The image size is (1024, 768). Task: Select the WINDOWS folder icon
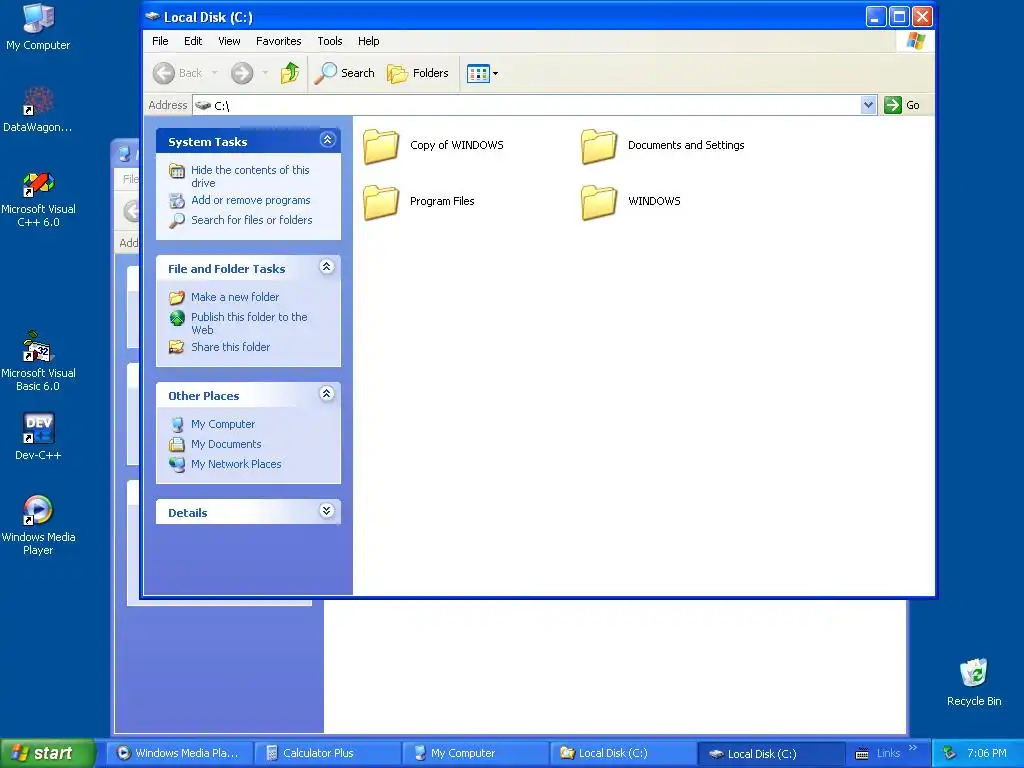pyautogui.click(x=599, y=202)
